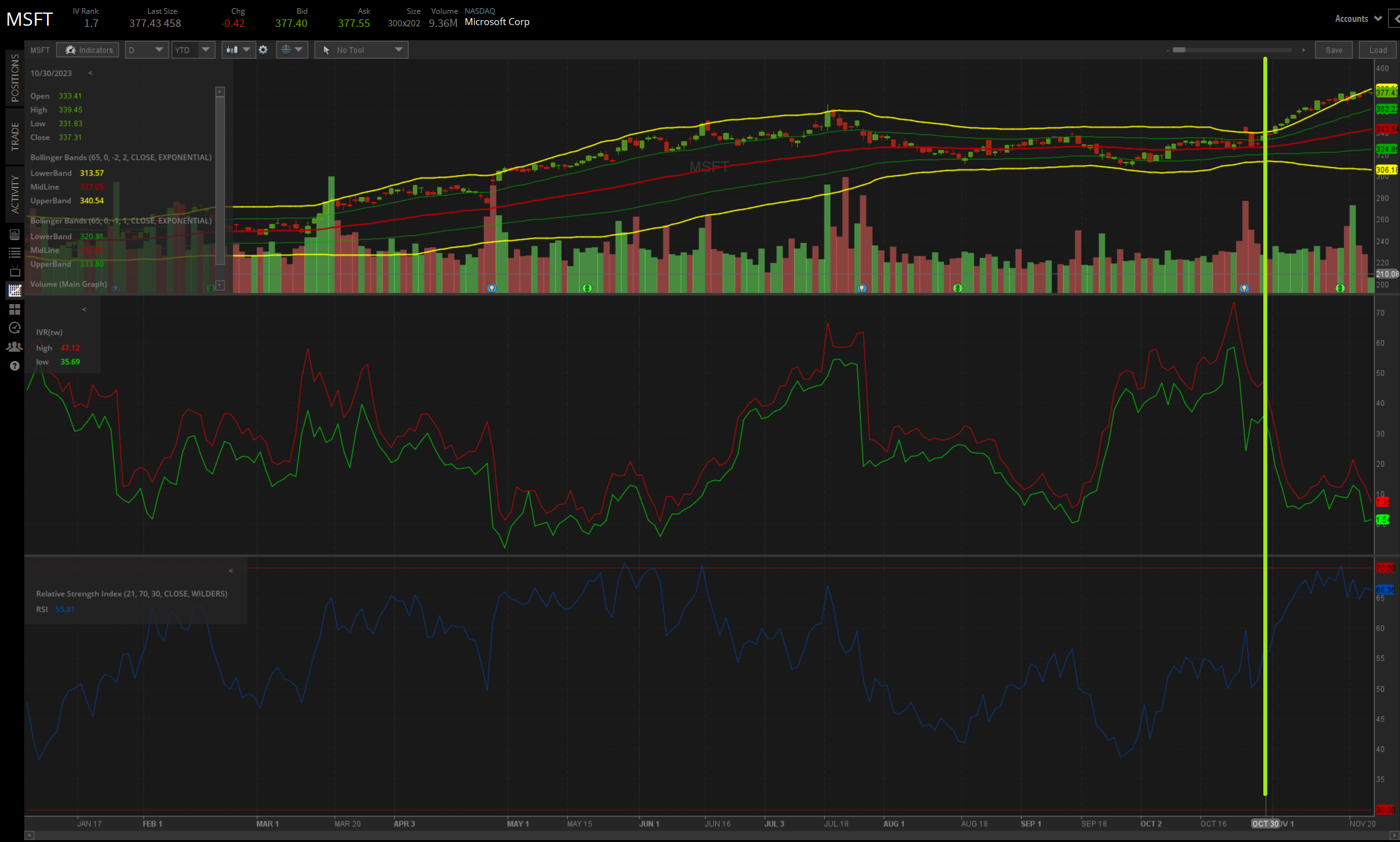Click the earnings lightbulb marker near May 1

coord(492,288)
